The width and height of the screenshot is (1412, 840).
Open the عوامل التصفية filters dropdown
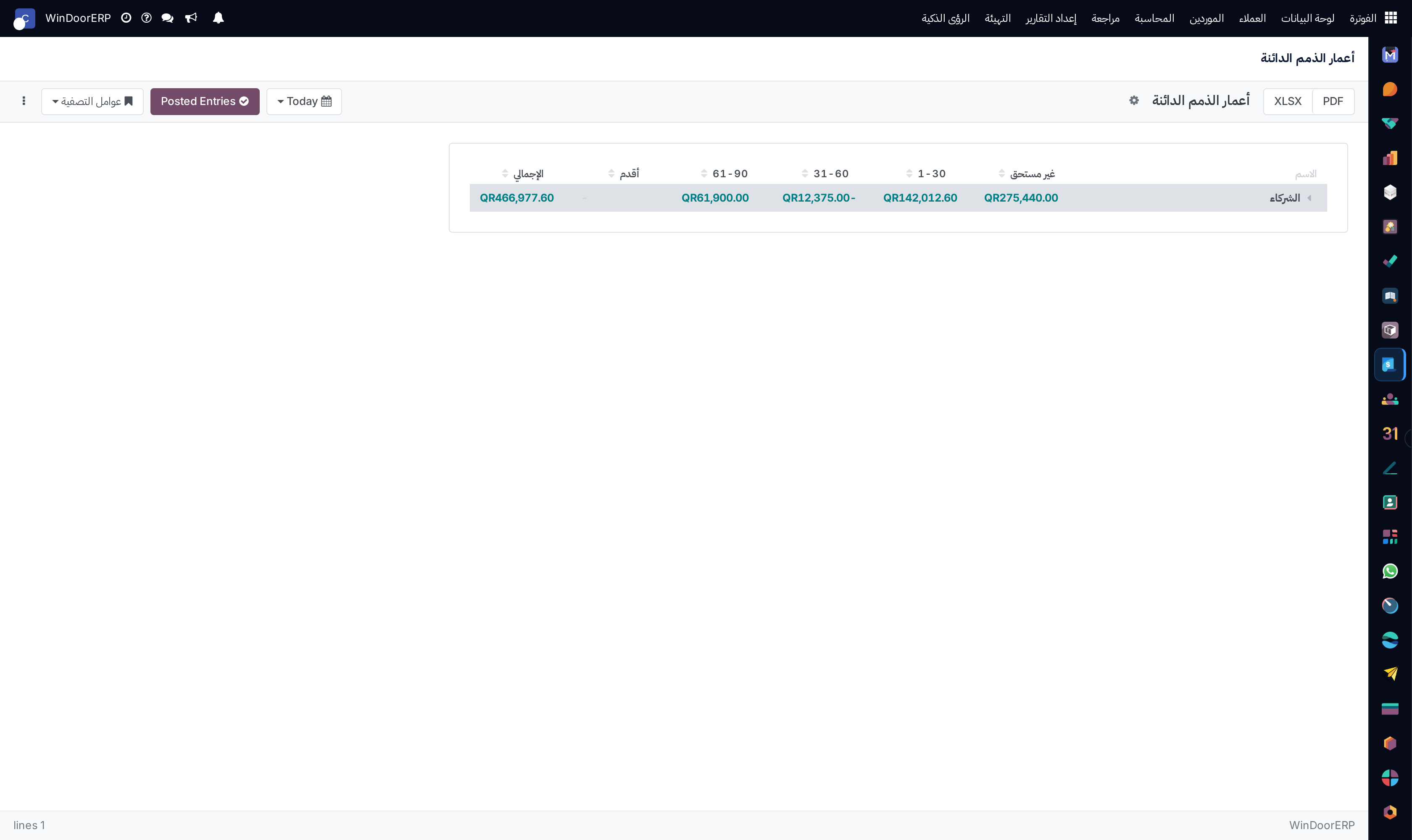[x=92, y=101]
